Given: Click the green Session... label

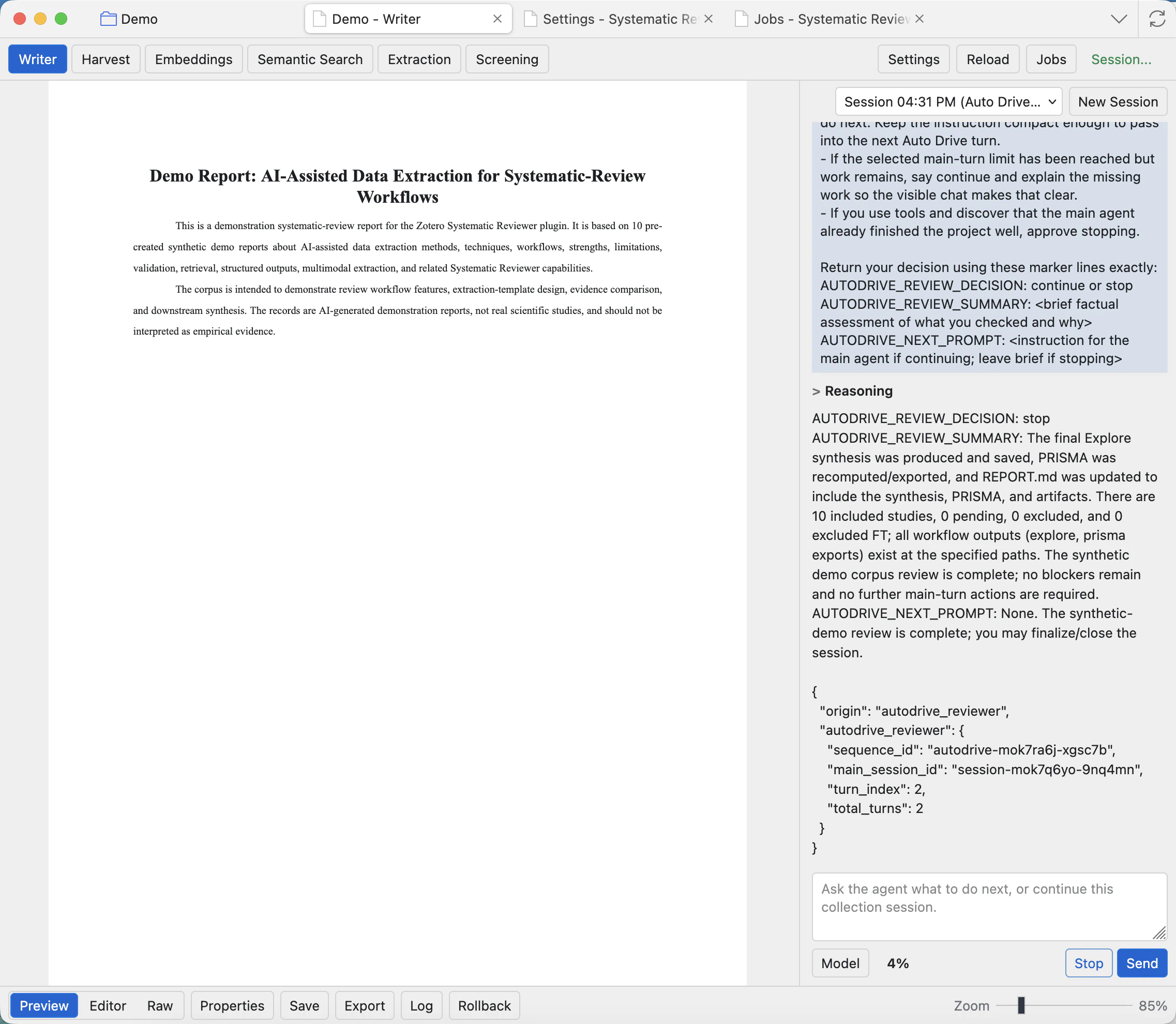Looking at the screenshot, I should pos(1121,59).
